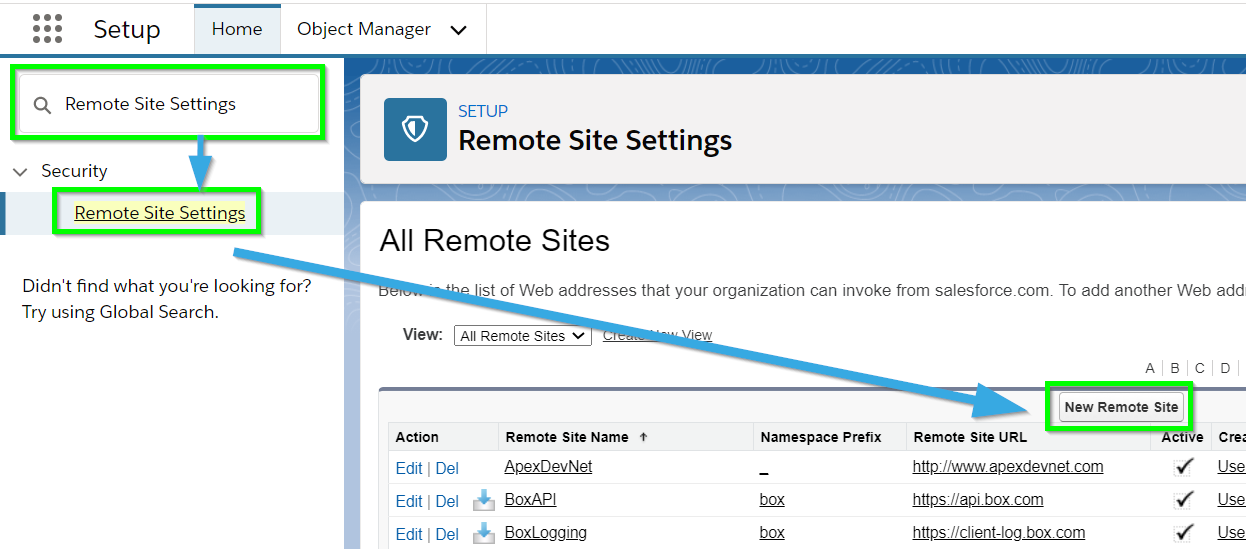Image resolution: width=1246 pixels, height=549 pixels.
Task: Click the ApexDevNet Active checkmark
Action: pos(1184,466)
